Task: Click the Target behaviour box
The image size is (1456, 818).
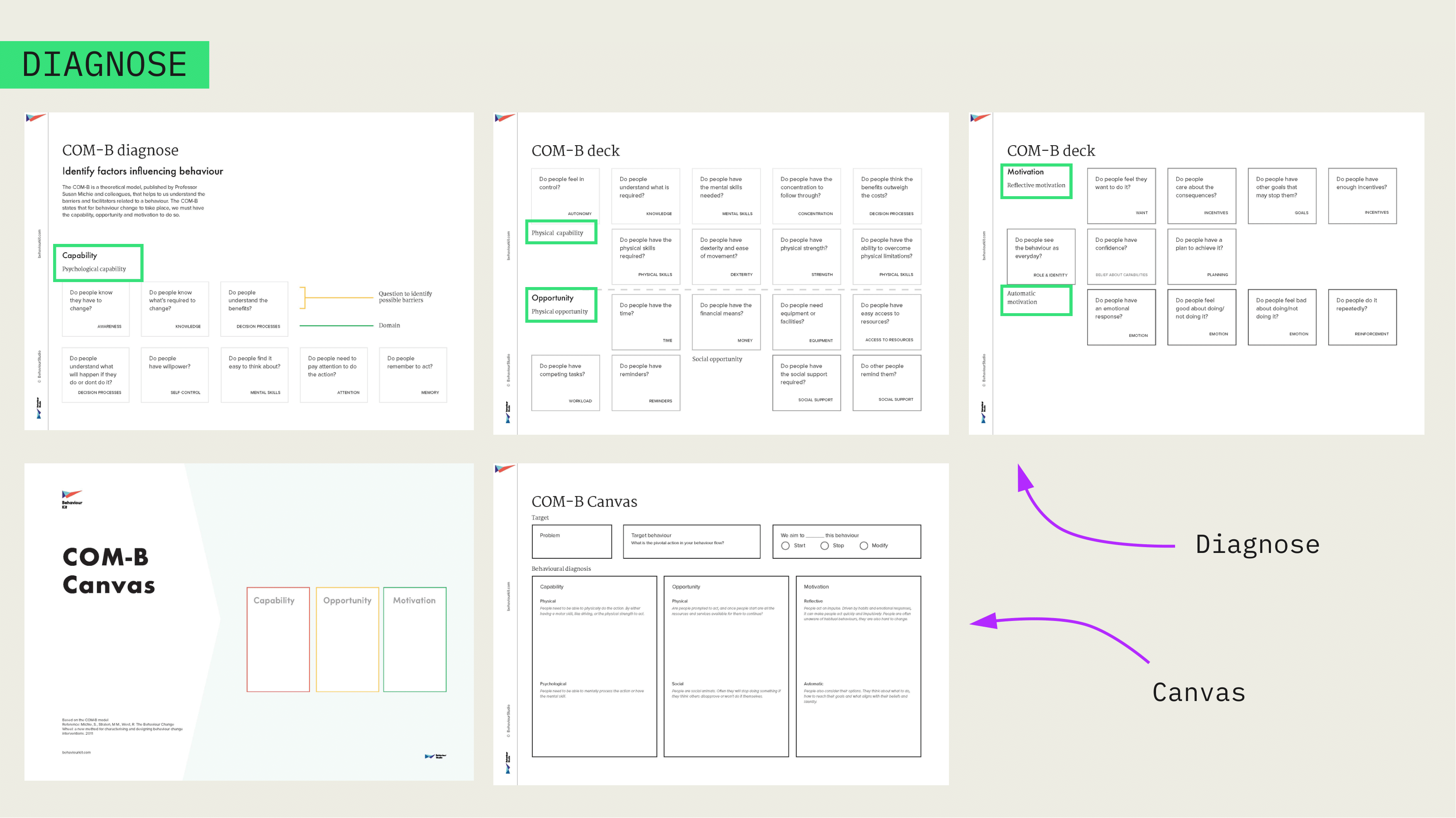Action: 691,542
